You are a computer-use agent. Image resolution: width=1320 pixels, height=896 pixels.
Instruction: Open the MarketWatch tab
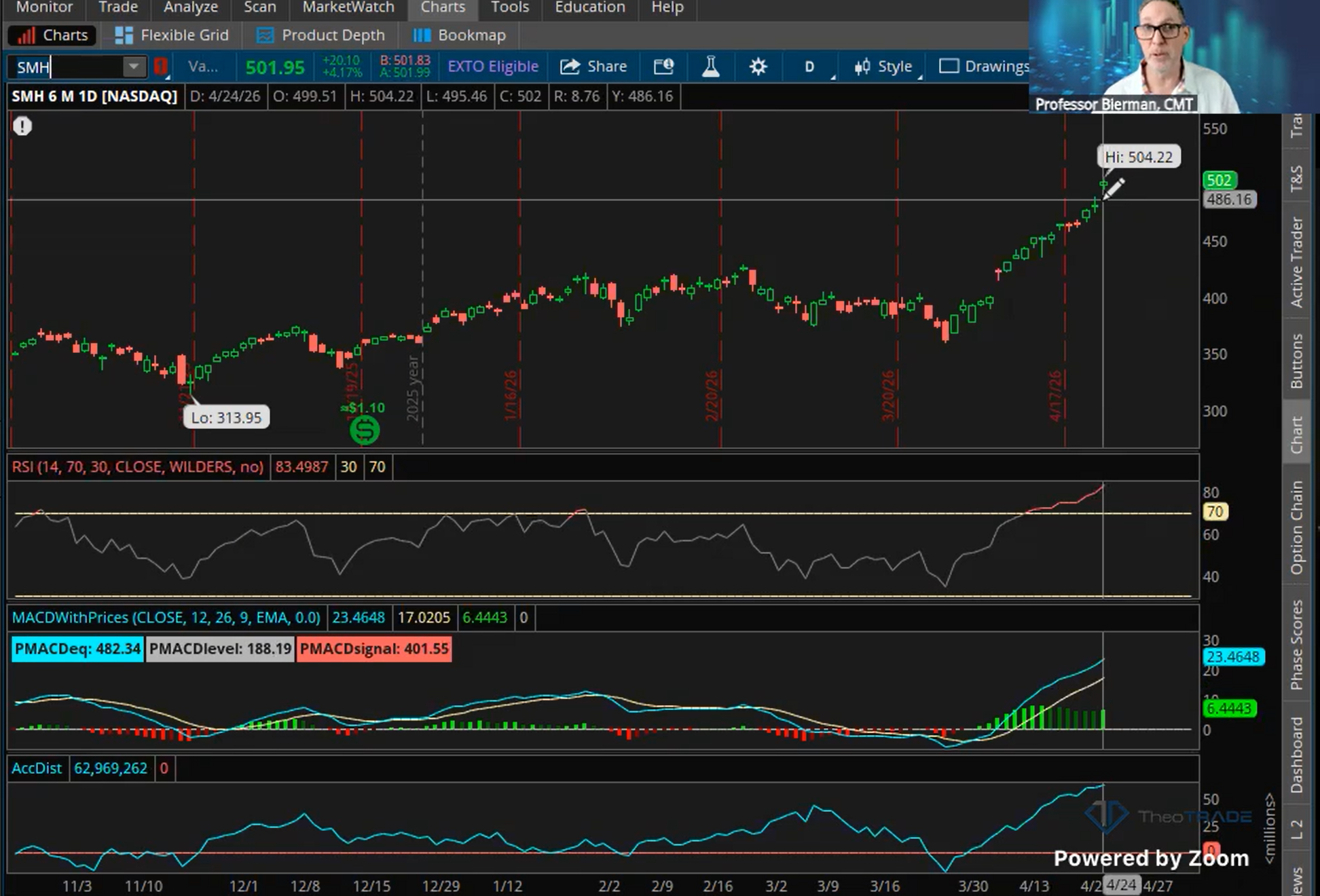coord(348,7)
